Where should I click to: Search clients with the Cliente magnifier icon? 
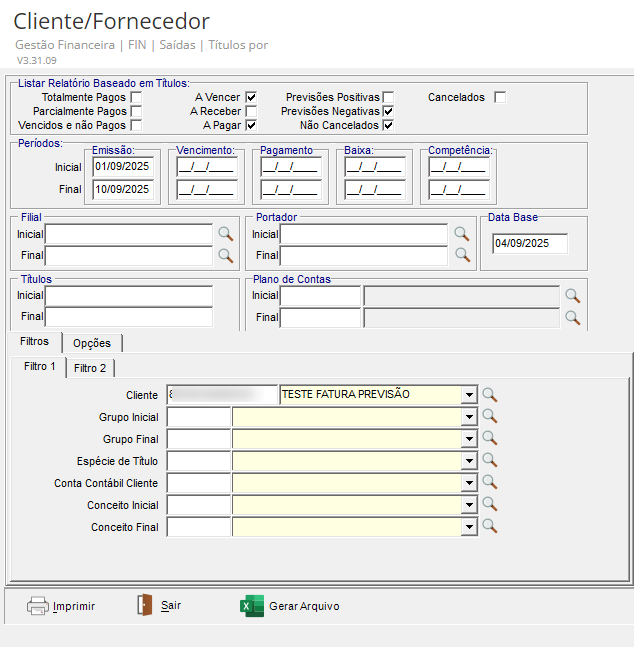(490, 395)
